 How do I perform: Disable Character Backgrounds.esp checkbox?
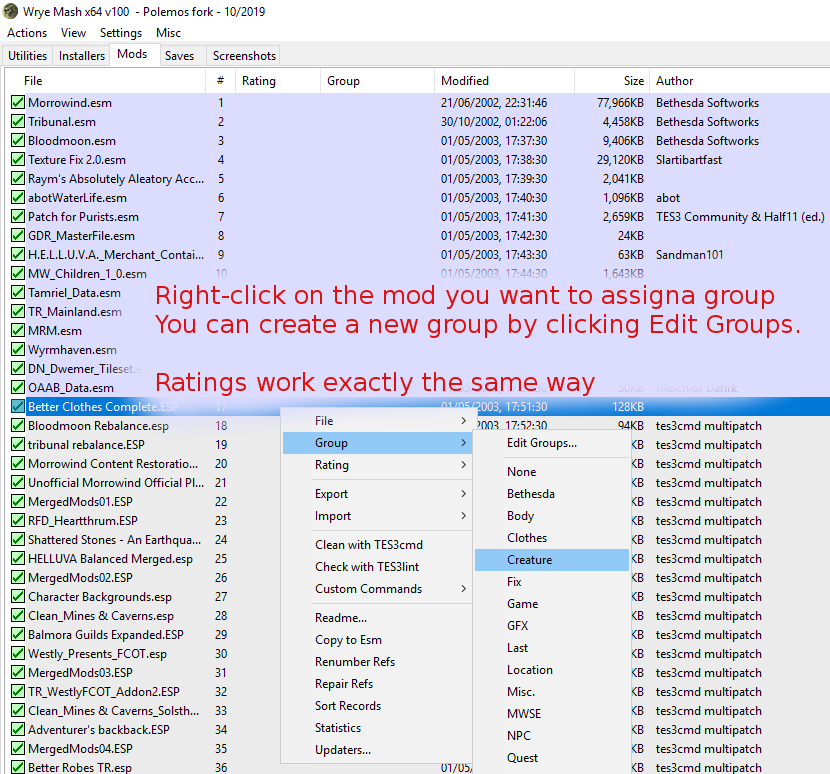[x=17, y=597]
